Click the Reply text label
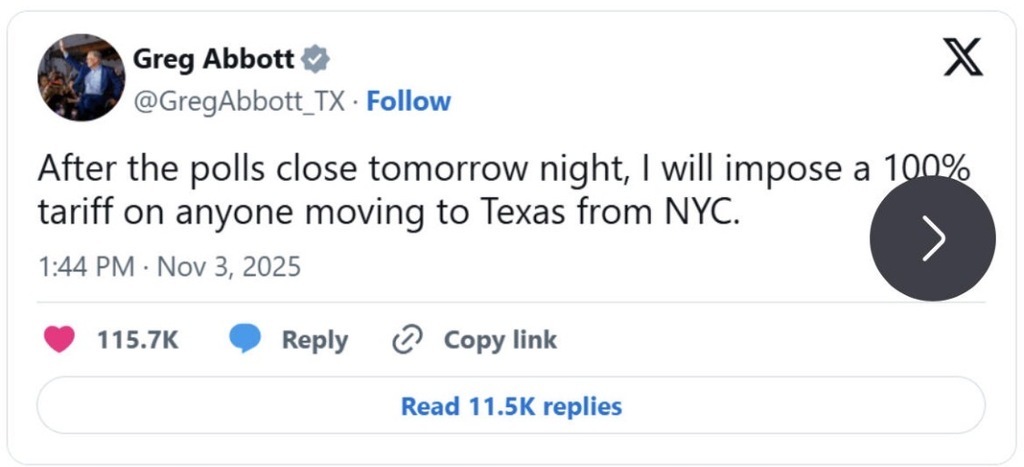Viewport: 1024px width, 467px height. (314, 340)
